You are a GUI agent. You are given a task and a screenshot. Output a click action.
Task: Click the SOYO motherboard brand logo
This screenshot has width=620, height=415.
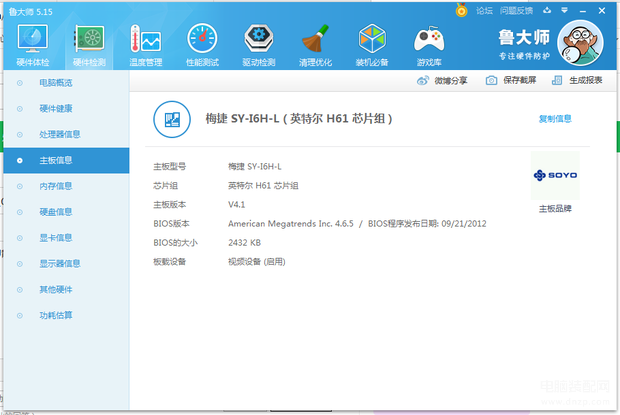(x=555, y=175)
